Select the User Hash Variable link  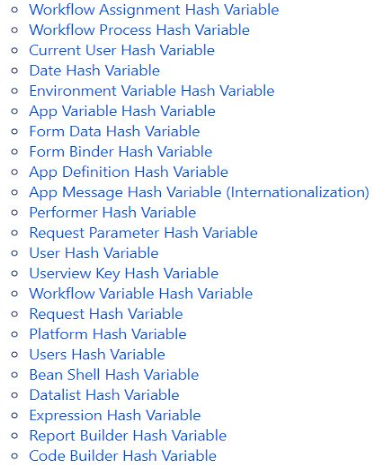pos(94,253)
